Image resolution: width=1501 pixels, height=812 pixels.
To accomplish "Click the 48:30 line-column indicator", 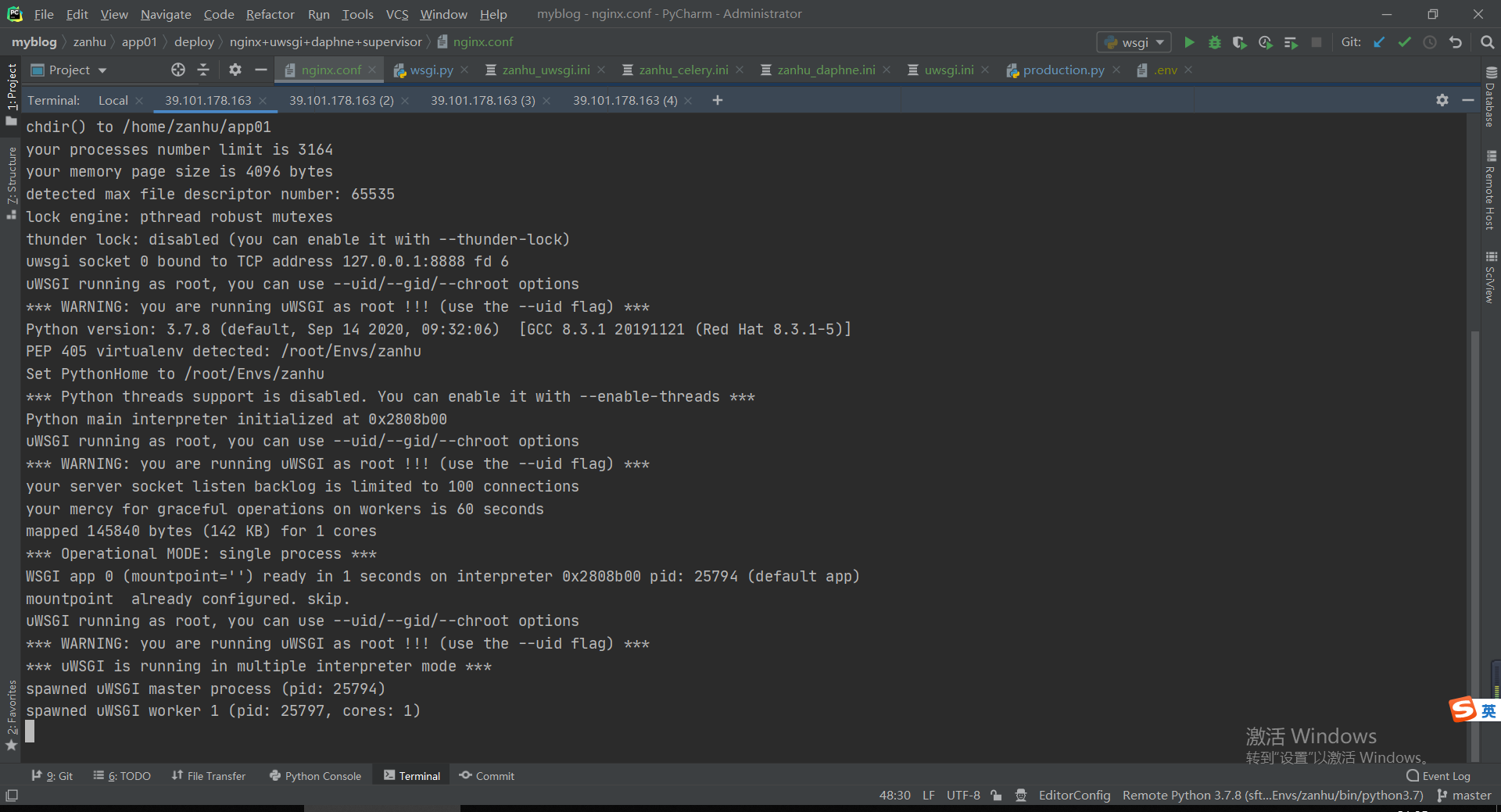I will pos(895,795).
